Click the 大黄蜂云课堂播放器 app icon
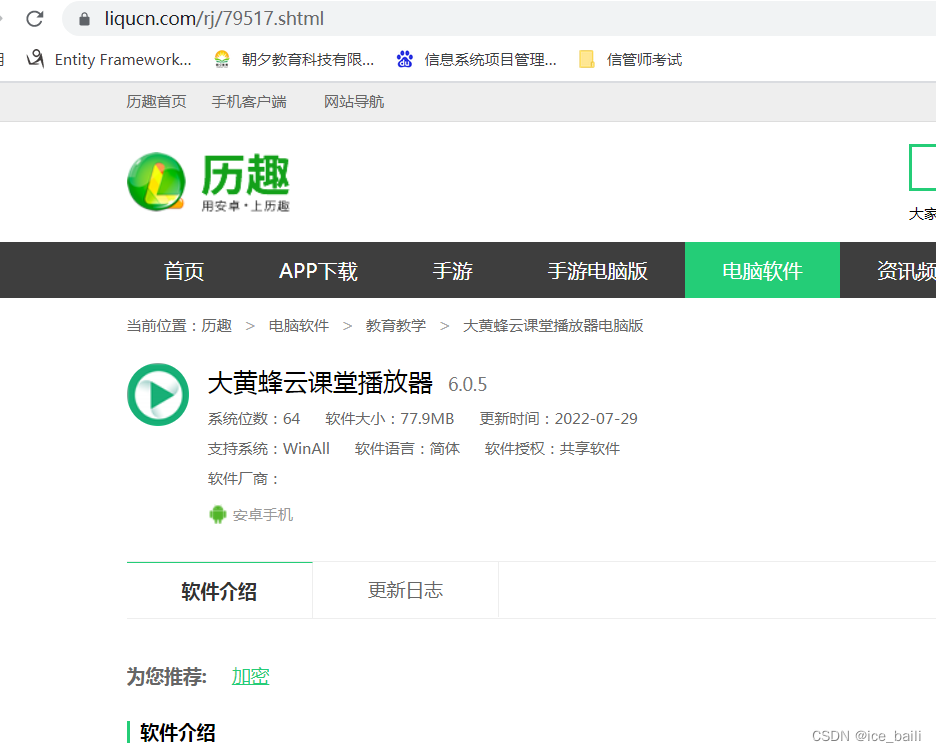The image size is (936, 752). (x=158, y=394)
